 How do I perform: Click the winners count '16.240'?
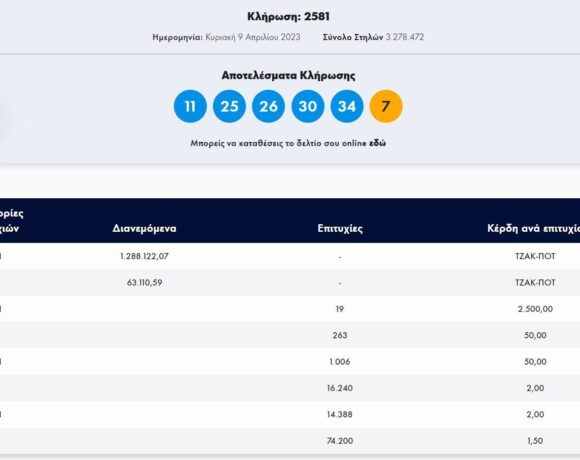pyautogui.click(x=340, y=388)
